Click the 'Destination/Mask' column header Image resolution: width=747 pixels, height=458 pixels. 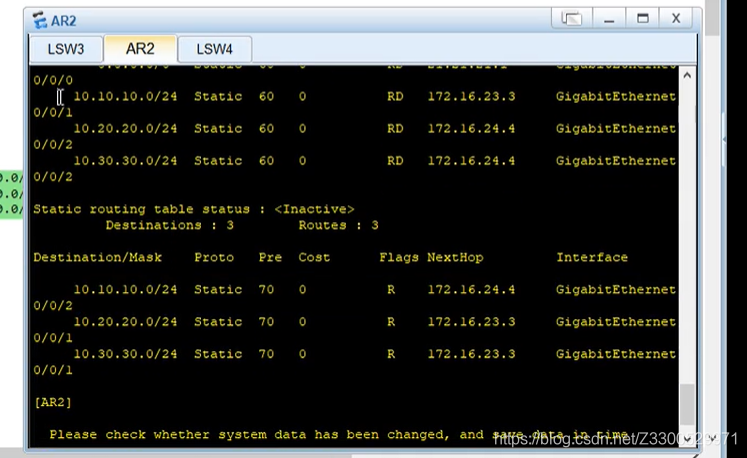coord(98,257)
